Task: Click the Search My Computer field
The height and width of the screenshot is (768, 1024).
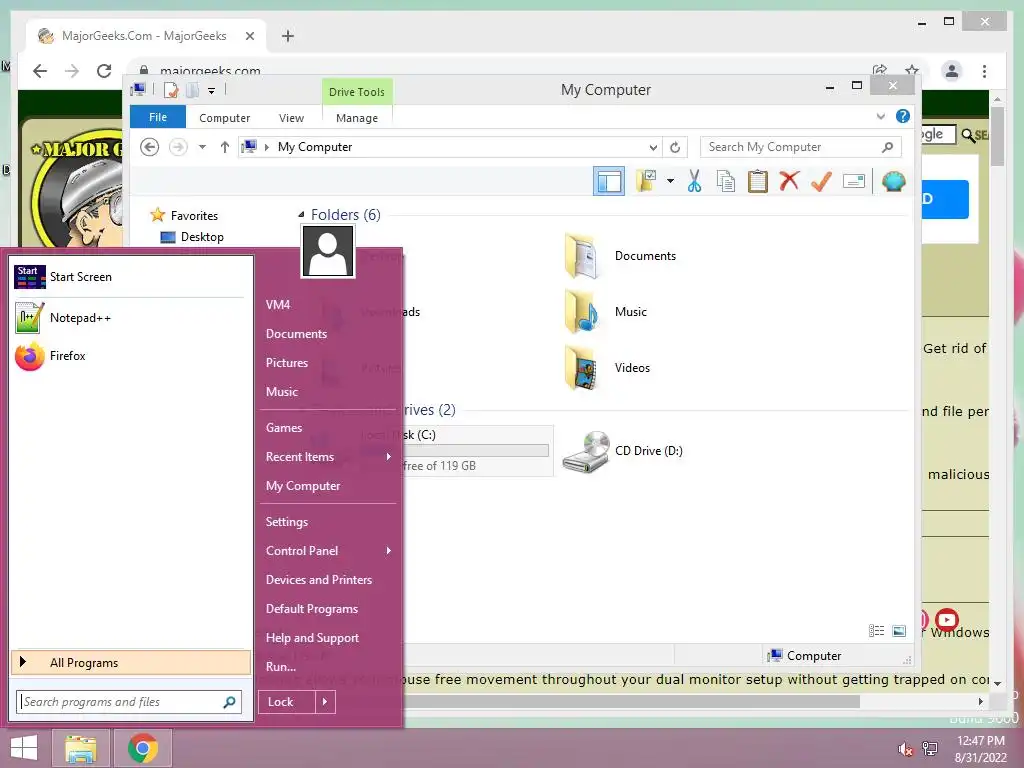Action: coord(801,147)
